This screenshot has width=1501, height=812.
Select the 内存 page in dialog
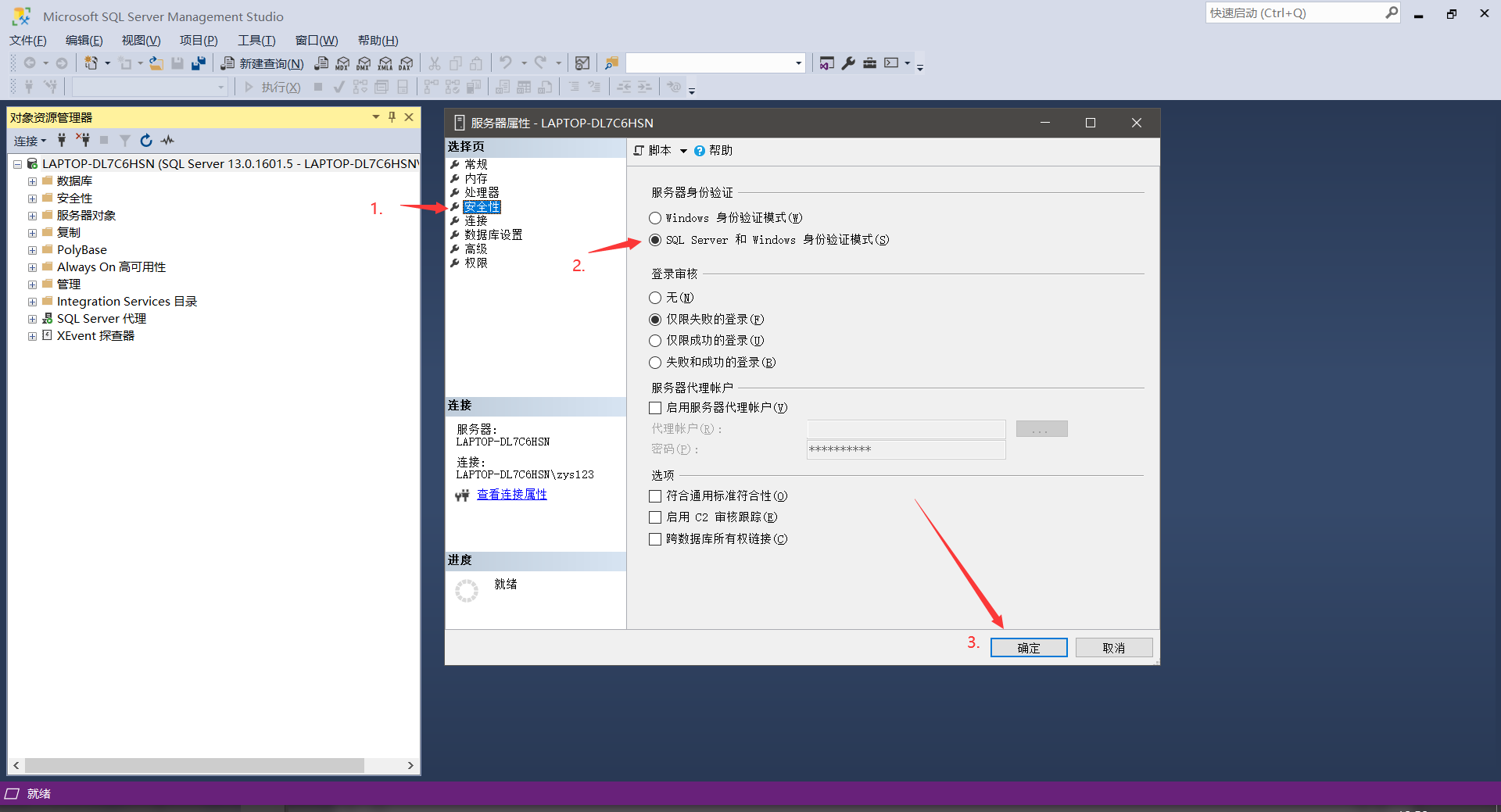tap(476, 178)
